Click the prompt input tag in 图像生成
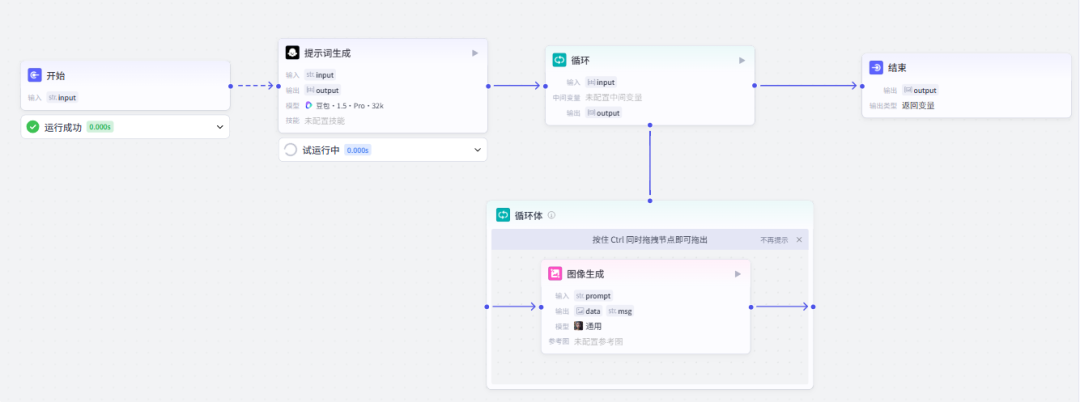The image size is (1080, 402). pos(593,296)
